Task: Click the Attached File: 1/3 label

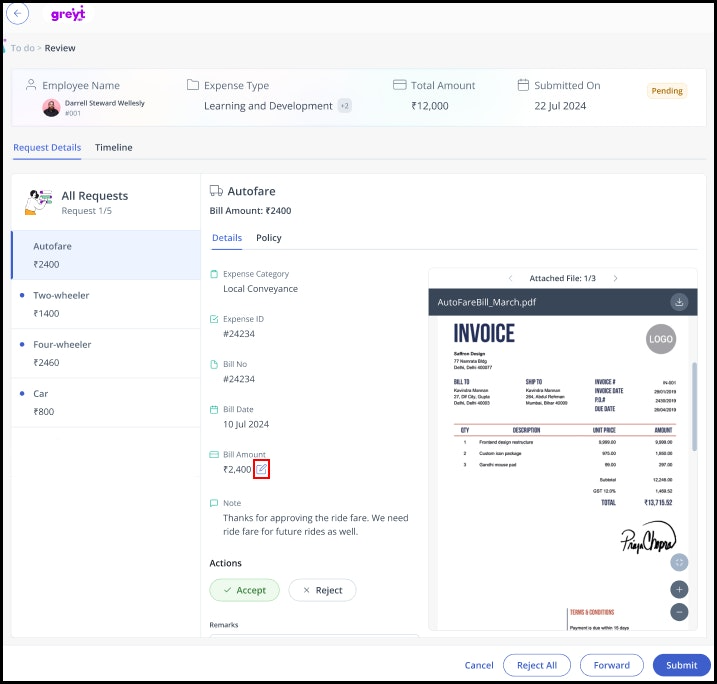Action: point(562,278)
